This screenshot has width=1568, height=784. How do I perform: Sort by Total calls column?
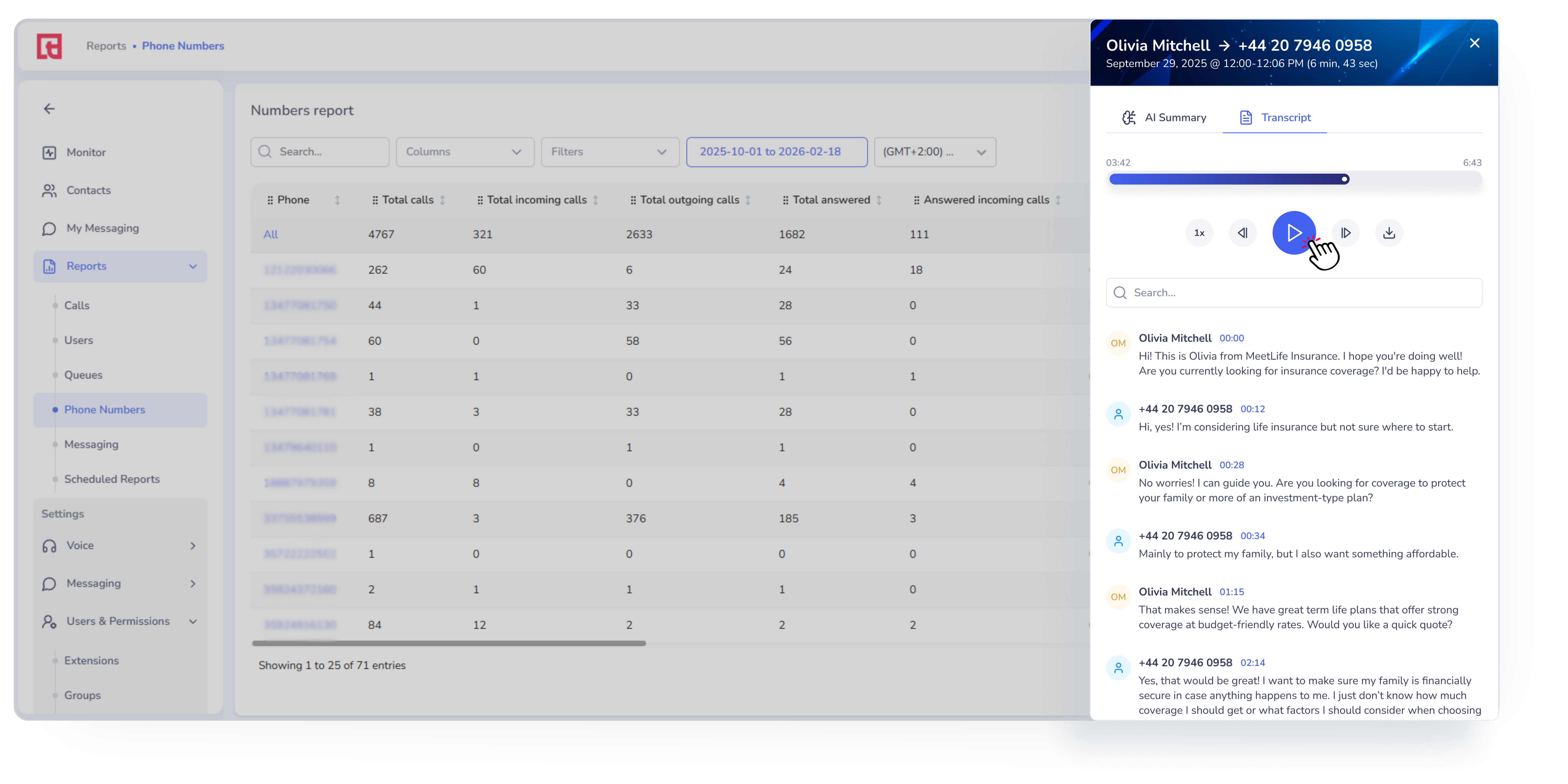coord(442,200)
